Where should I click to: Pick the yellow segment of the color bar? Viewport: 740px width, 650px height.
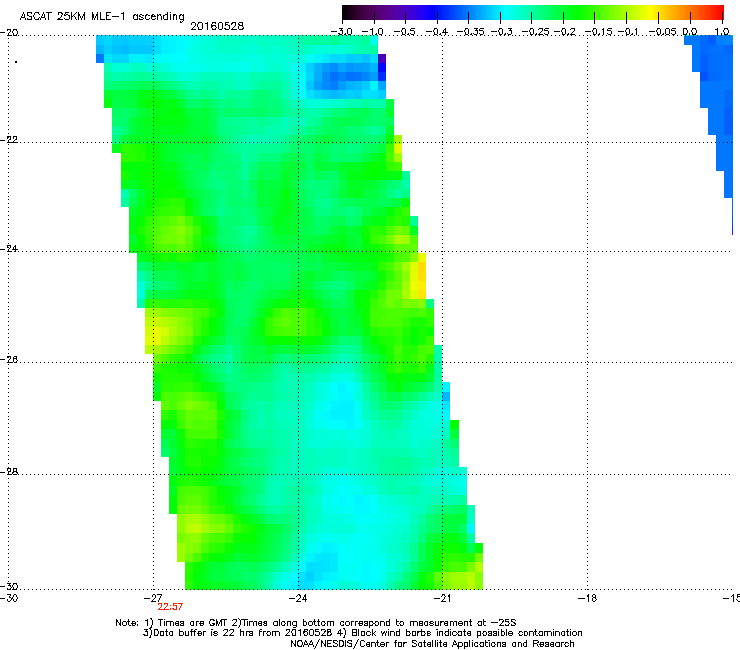[x=651, y=12]
